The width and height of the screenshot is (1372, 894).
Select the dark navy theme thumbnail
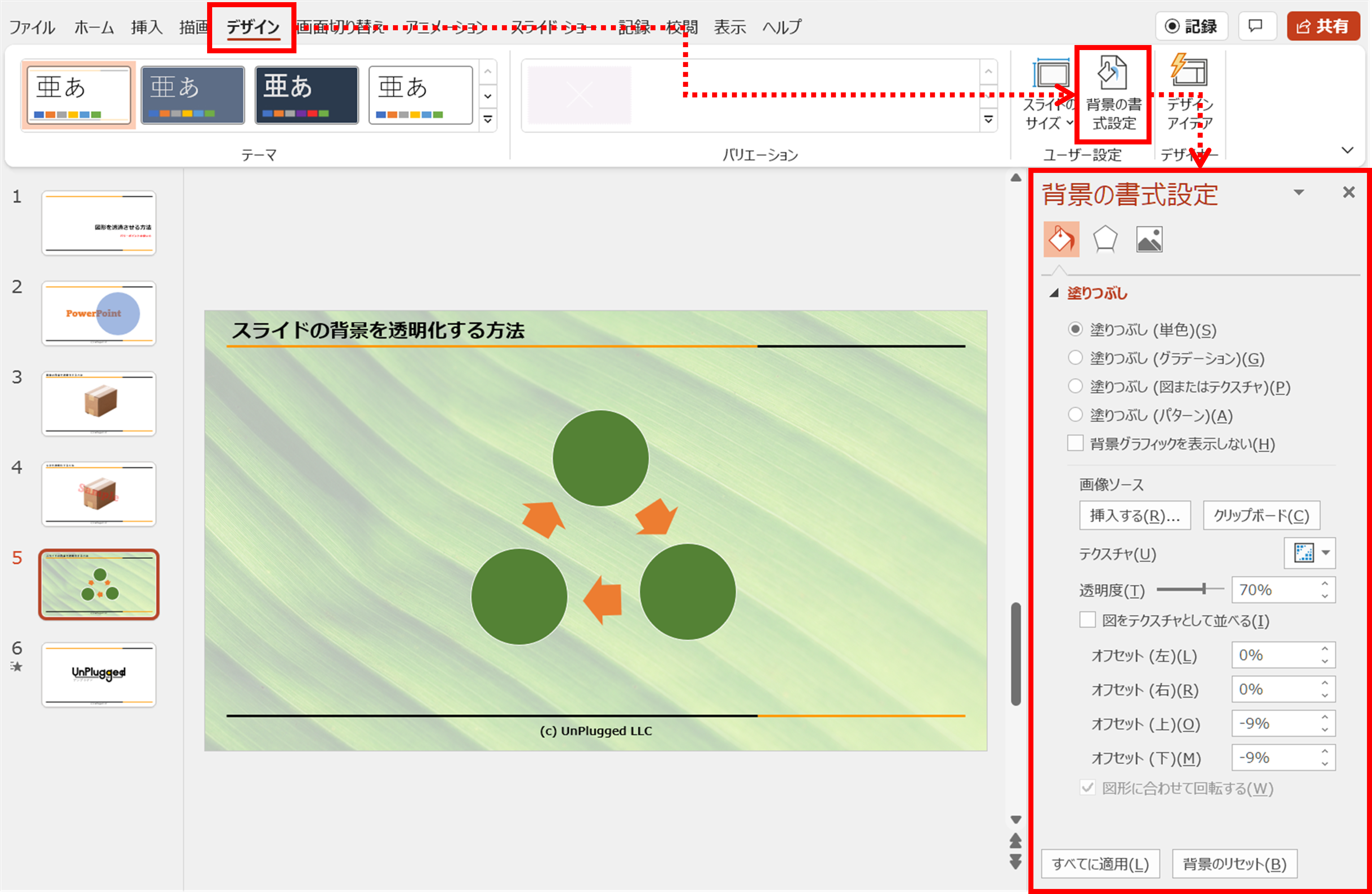coord(307,94)
